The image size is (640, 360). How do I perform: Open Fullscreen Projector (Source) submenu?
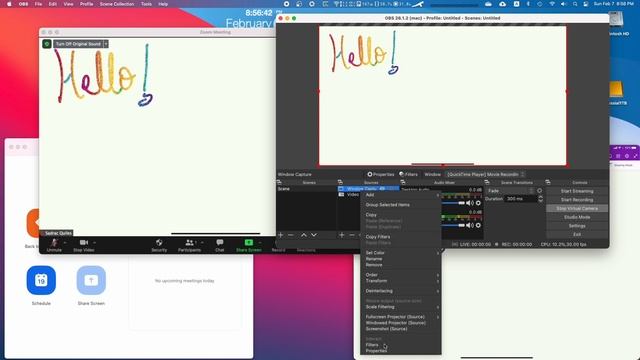(400, 317)
